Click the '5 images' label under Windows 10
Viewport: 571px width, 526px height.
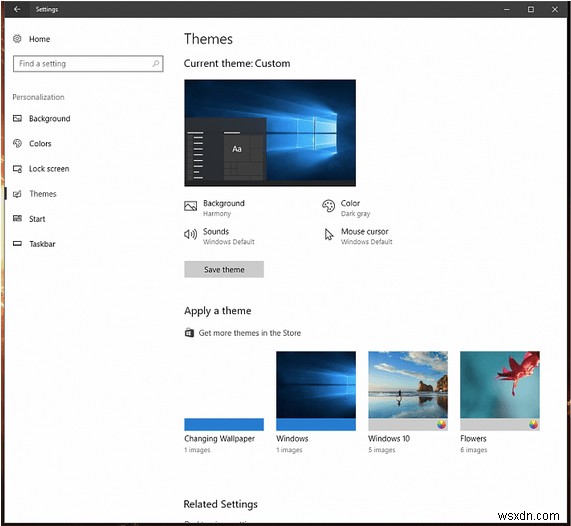(381, 450)
